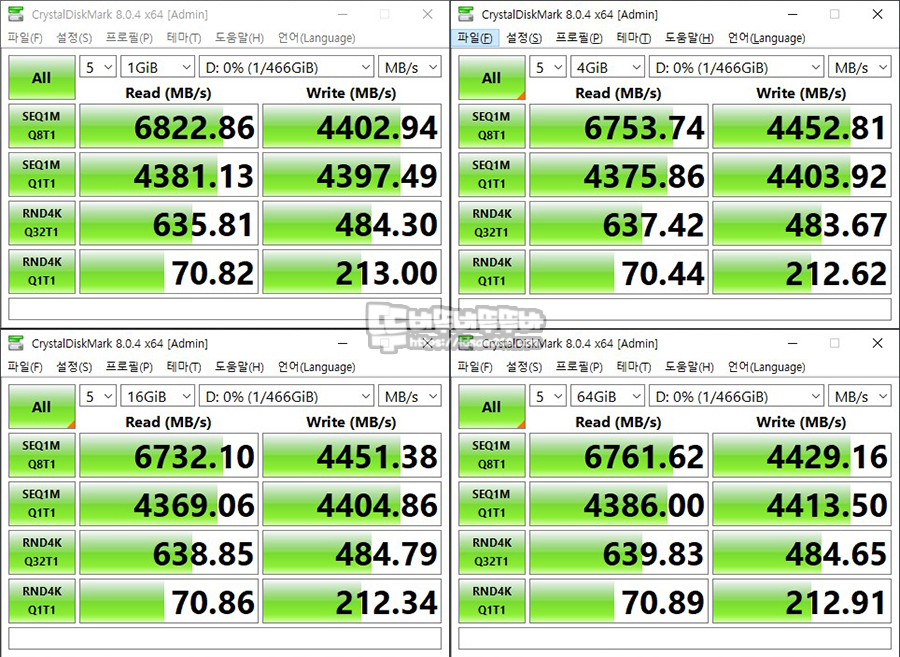Open drive selector in 16GiB window

click(x=286, y=396)
